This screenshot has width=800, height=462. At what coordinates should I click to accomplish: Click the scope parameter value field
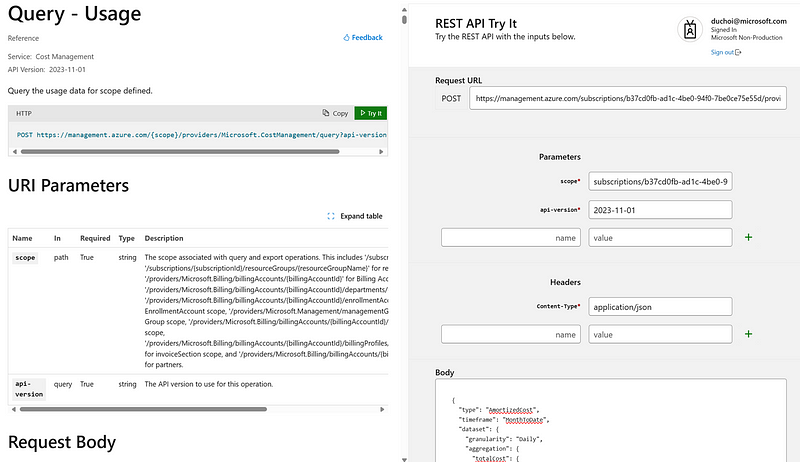click(660, 182)
